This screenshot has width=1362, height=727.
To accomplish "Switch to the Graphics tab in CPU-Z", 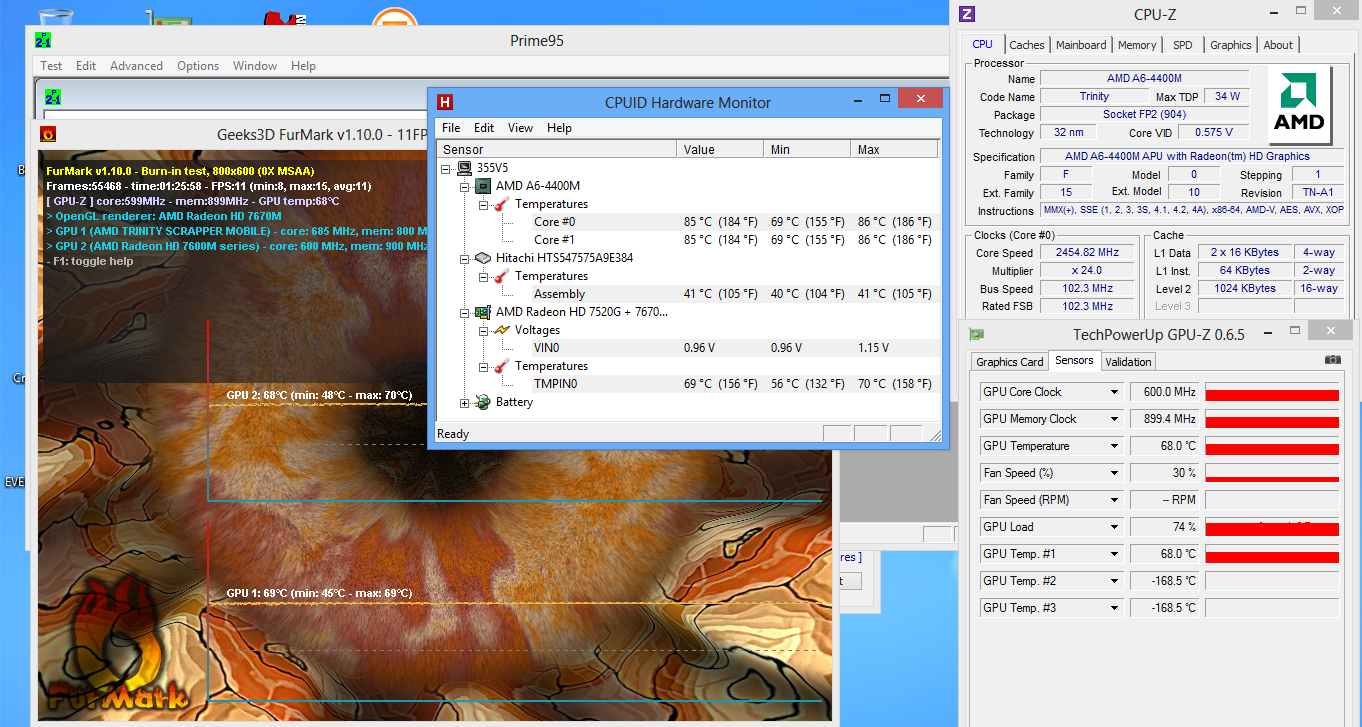I will (1230, 45).
